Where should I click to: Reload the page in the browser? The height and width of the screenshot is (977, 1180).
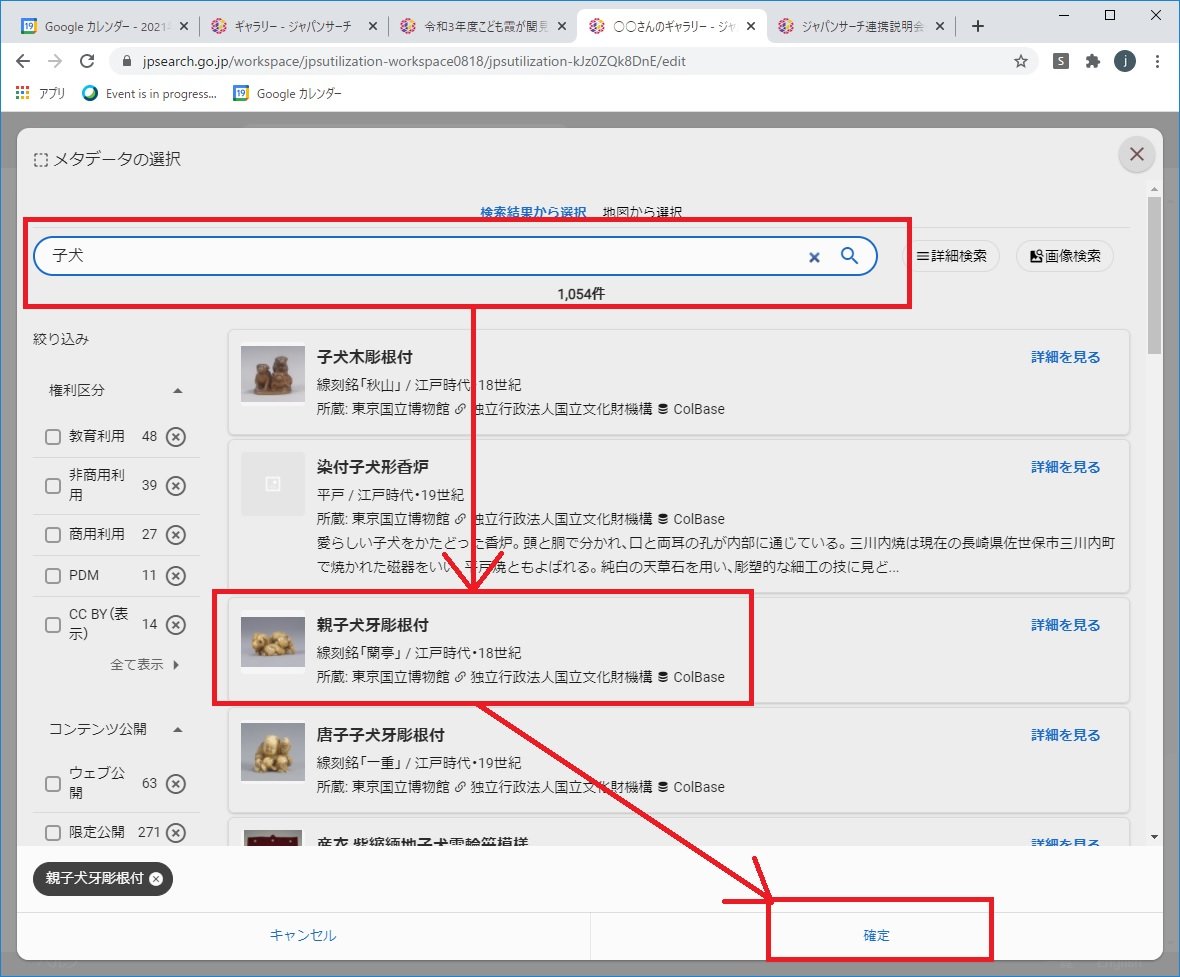point(87,61)
